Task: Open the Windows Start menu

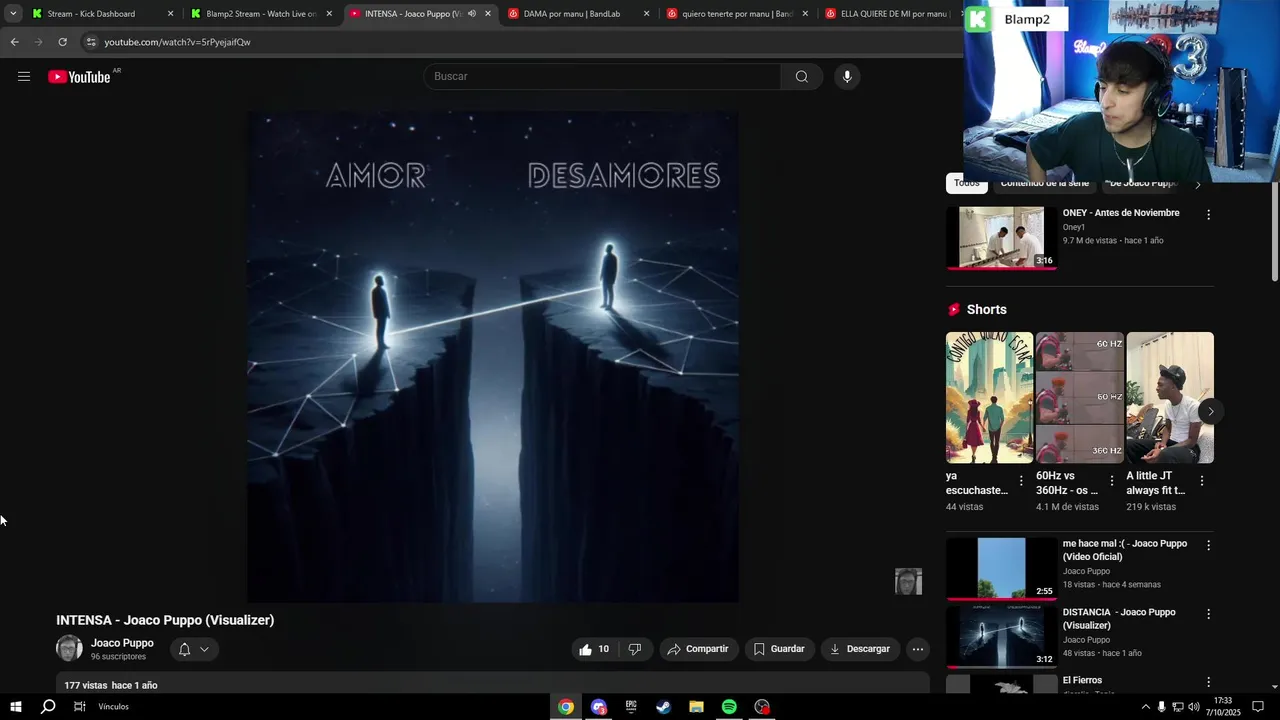Action: (x=15, y=707)
